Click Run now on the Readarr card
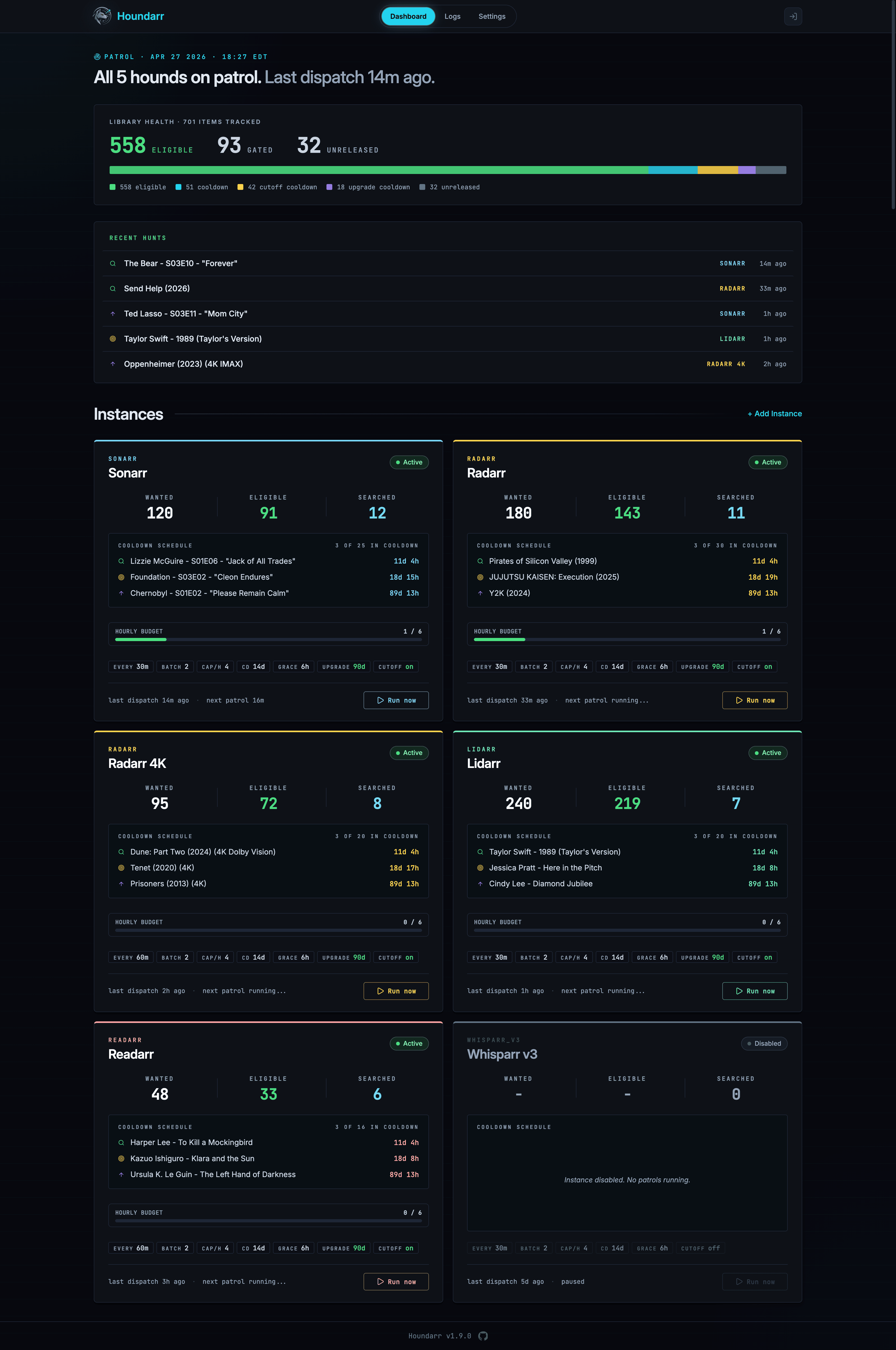 (x=396, y=1281)
